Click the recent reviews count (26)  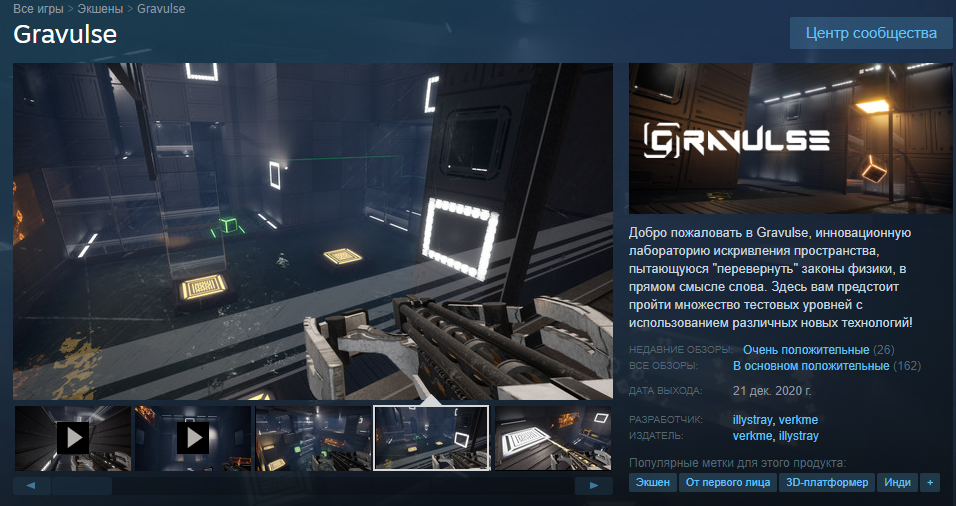tap(883, 350)
